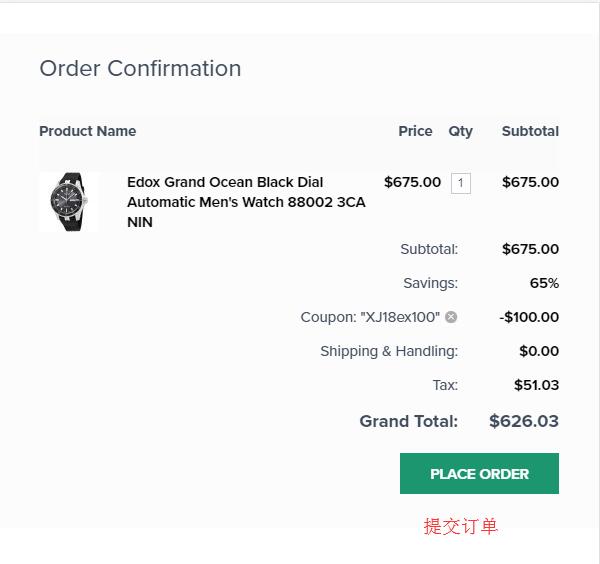Click the item row $675.00 subtotal
Screen dimensions: 600x564
pyautogui.click(x=530, y=182)
